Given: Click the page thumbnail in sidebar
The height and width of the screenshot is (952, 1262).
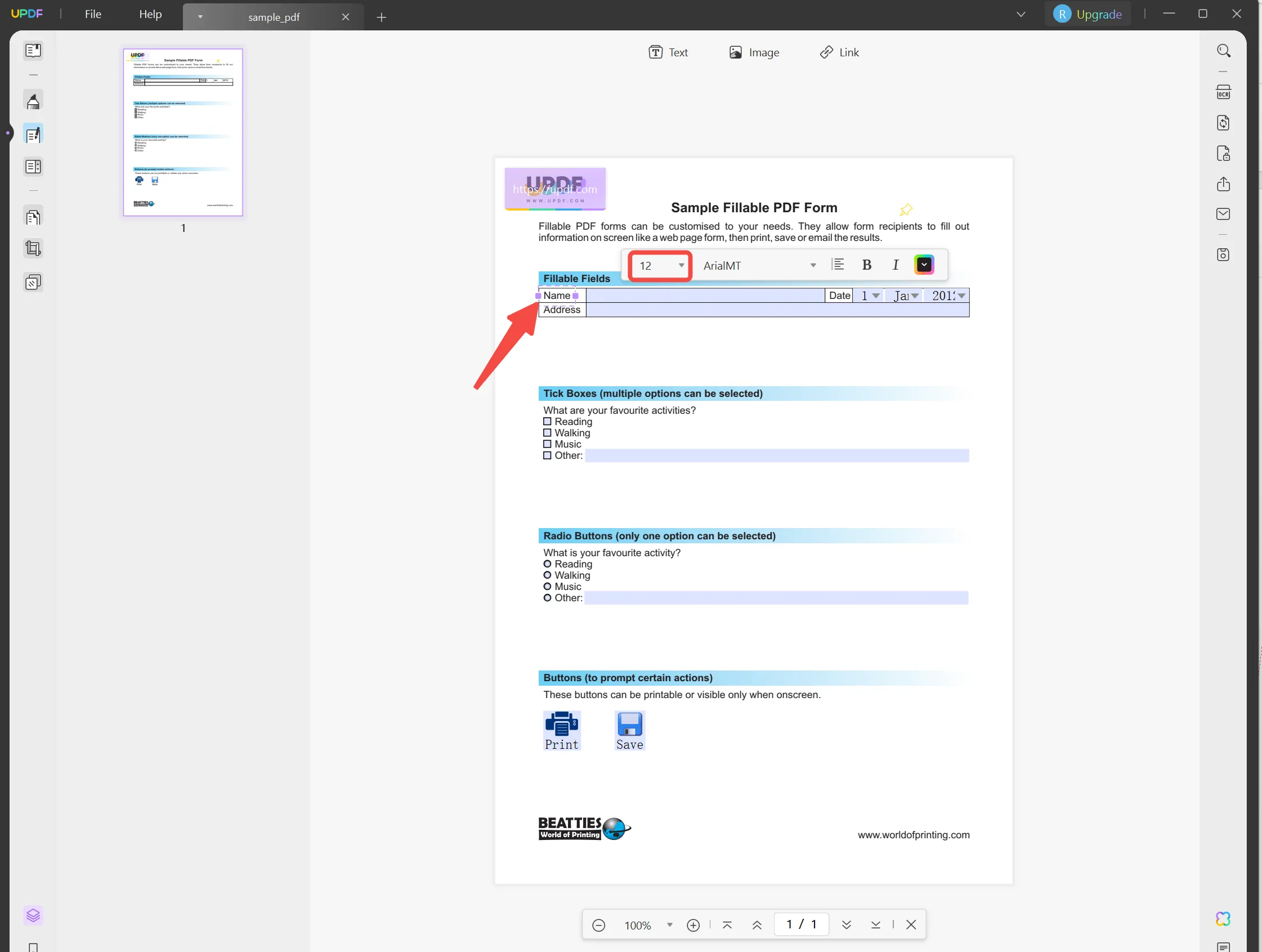Looking at the screenshot, I should pyautogui.click(x=183, y=131).
